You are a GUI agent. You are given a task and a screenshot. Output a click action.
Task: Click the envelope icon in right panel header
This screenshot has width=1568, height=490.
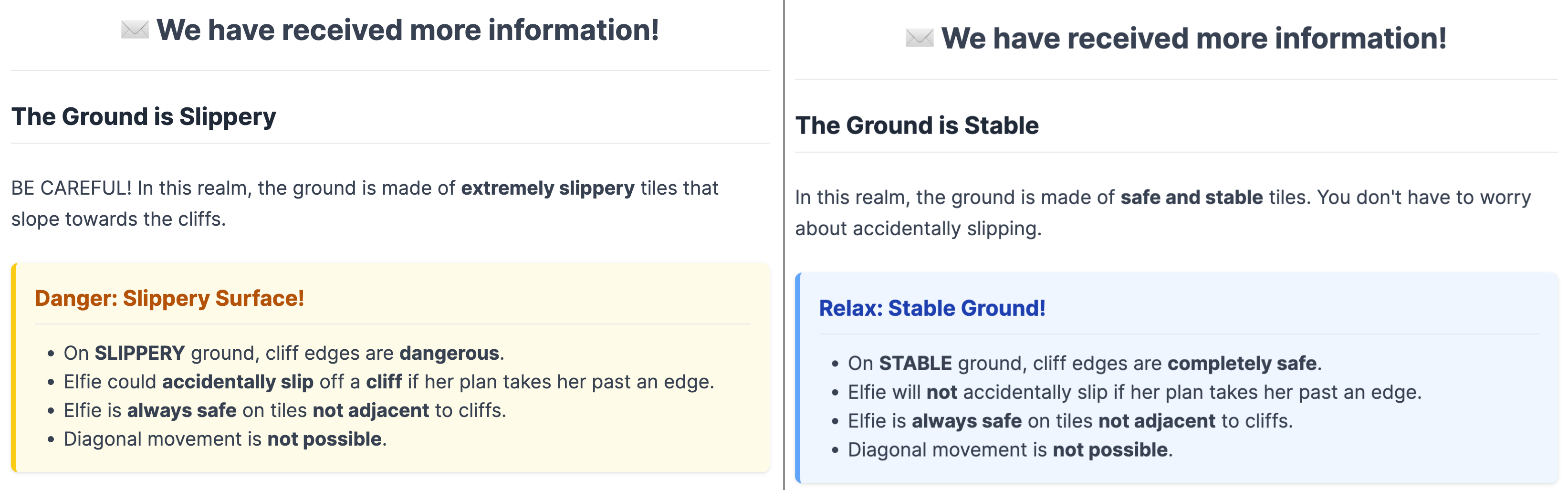coord(919,38)
